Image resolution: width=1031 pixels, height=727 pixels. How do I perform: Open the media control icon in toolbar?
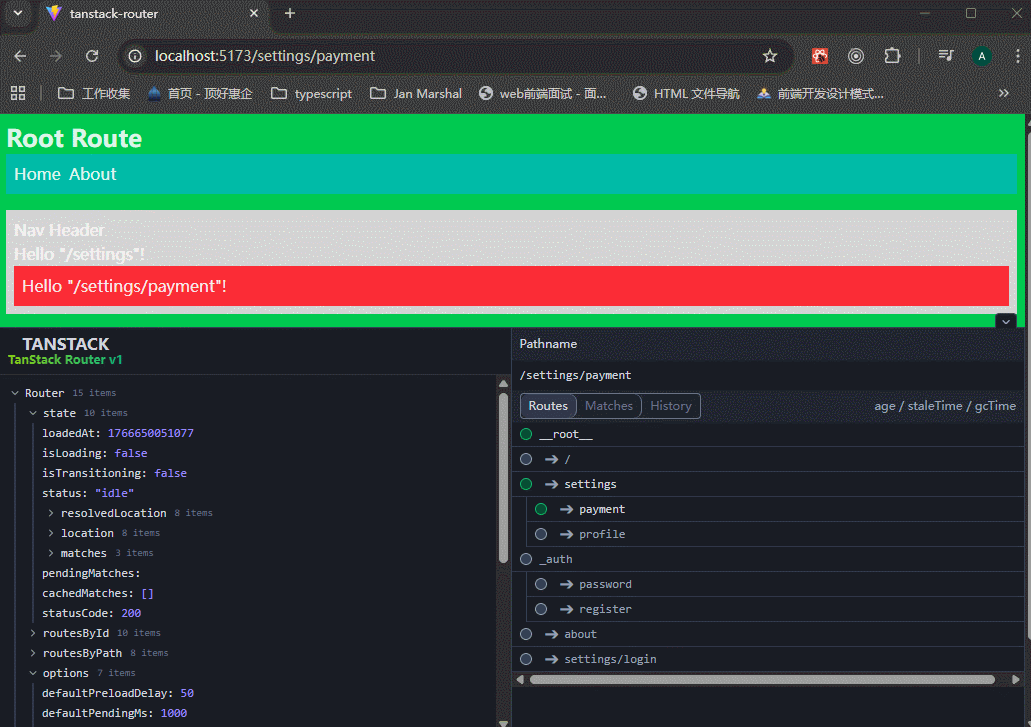(x=945, y=56)
